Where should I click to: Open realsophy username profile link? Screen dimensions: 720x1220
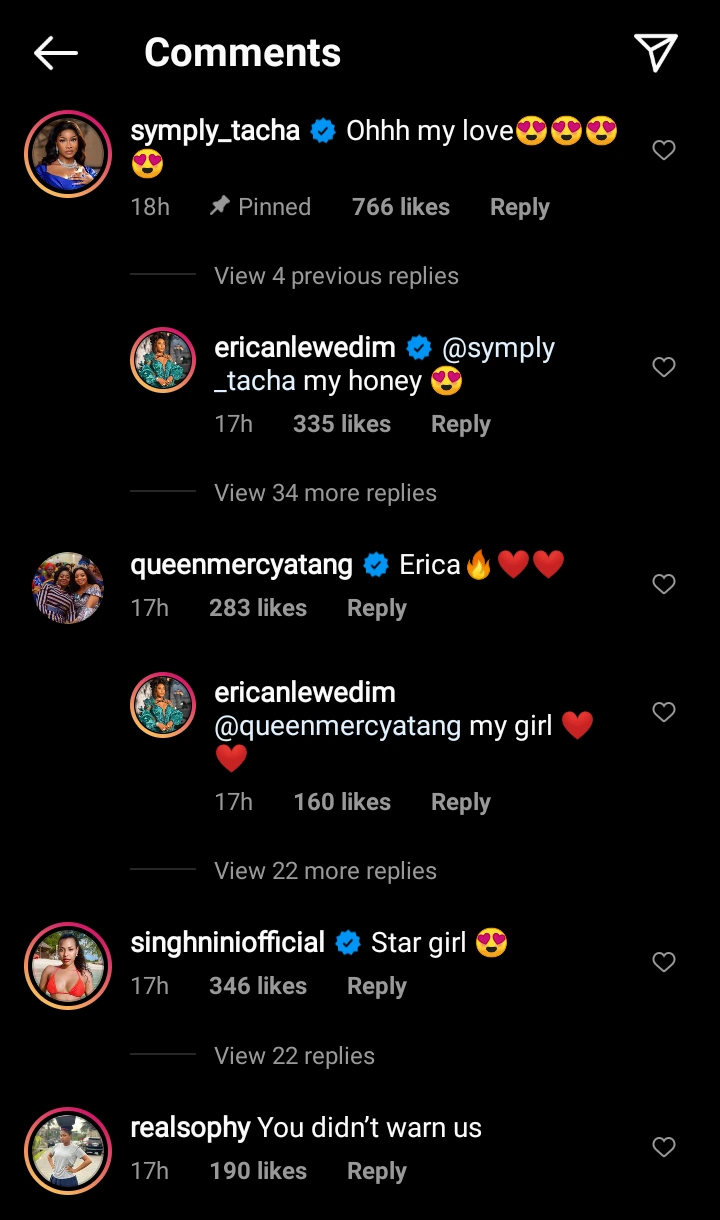point(190,1128)
